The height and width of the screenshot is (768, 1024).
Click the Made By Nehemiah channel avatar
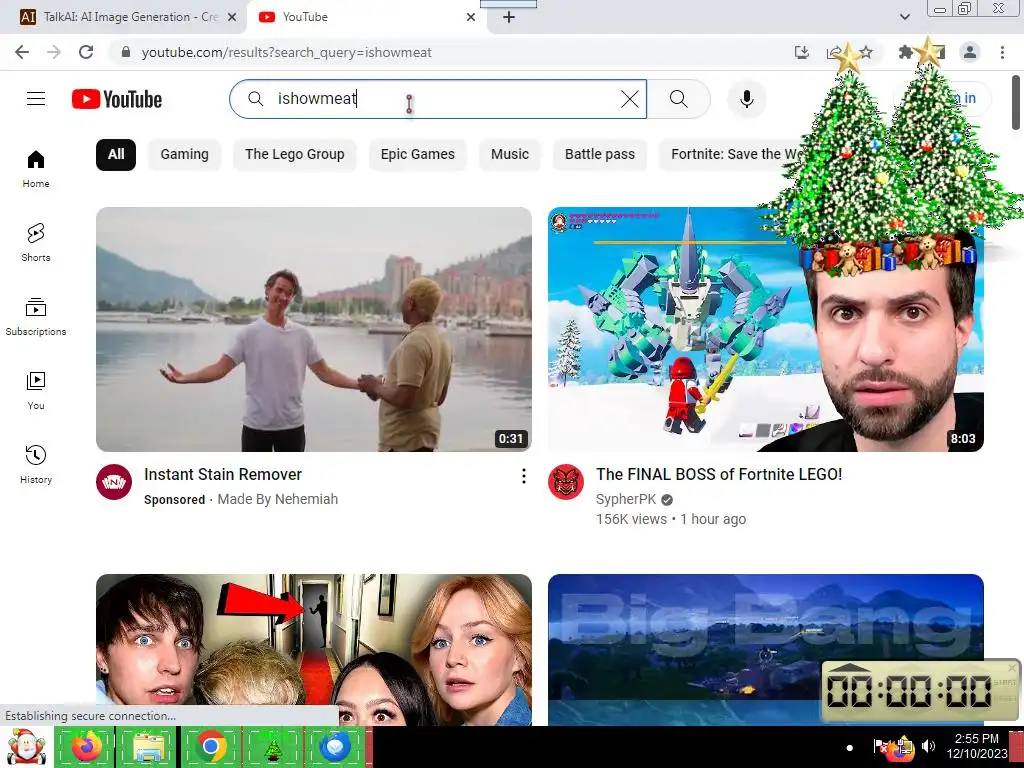pos(114,482)
